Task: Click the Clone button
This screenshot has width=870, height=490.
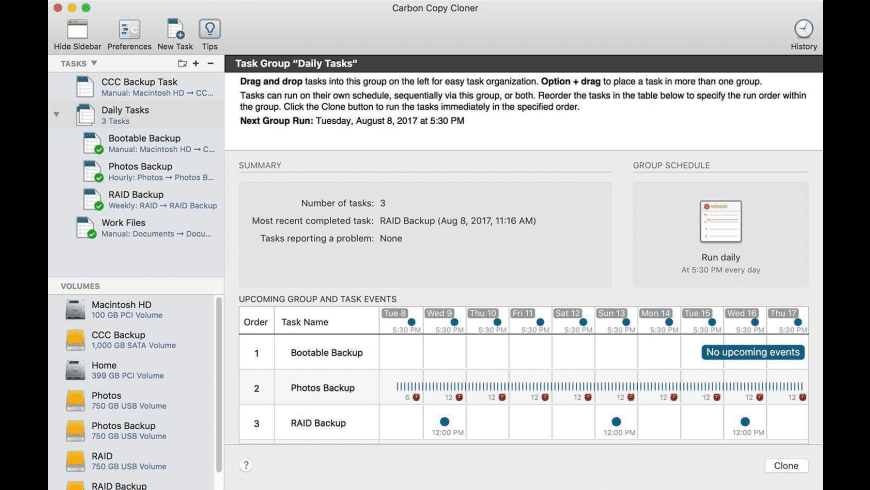Action: (x=786, y=466)
